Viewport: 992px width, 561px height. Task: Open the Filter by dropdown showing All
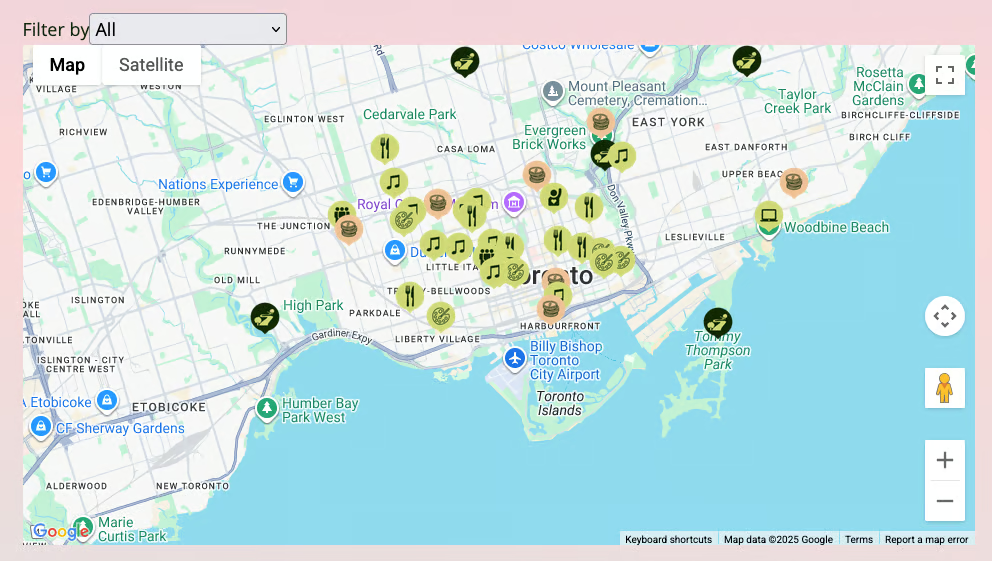(188, 29)
